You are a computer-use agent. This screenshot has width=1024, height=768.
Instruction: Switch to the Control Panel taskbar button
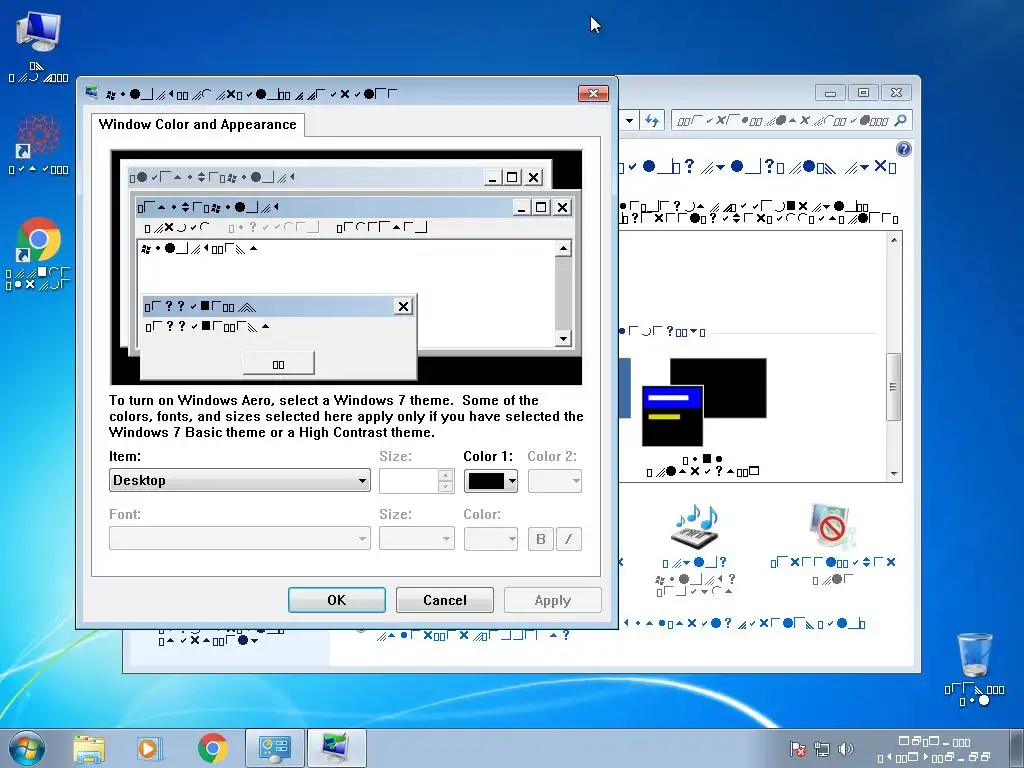(x=274, y=748)
